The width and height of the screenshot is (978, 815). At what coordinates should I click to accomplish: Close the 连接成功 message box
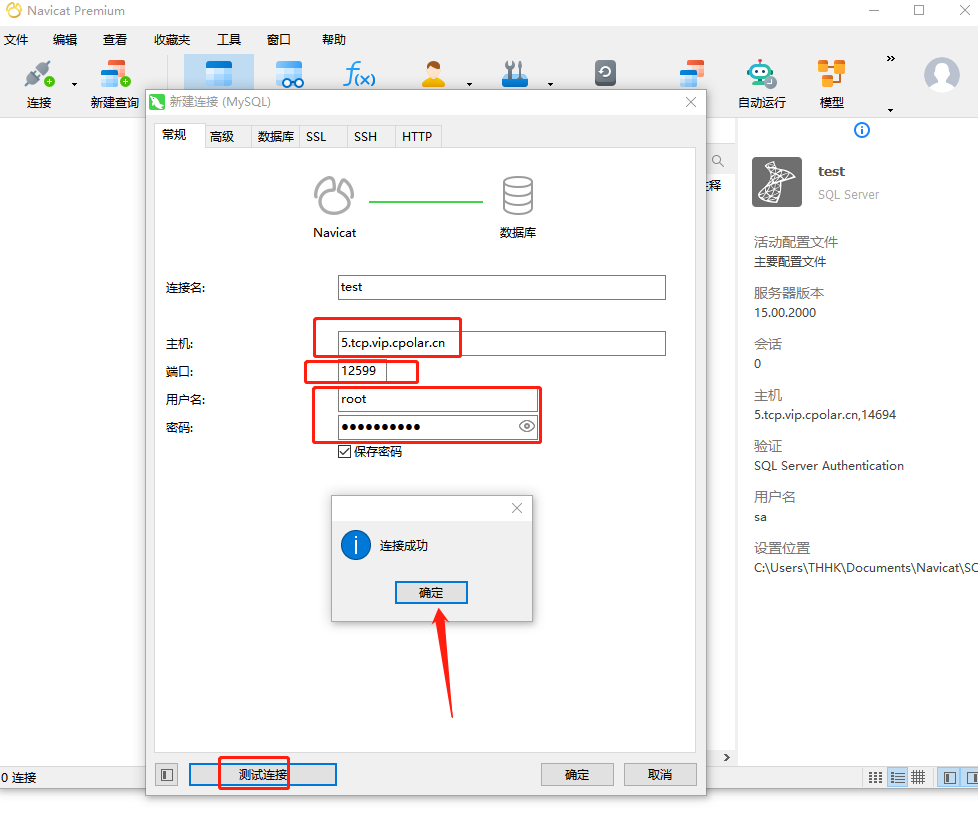pos(516,508)
